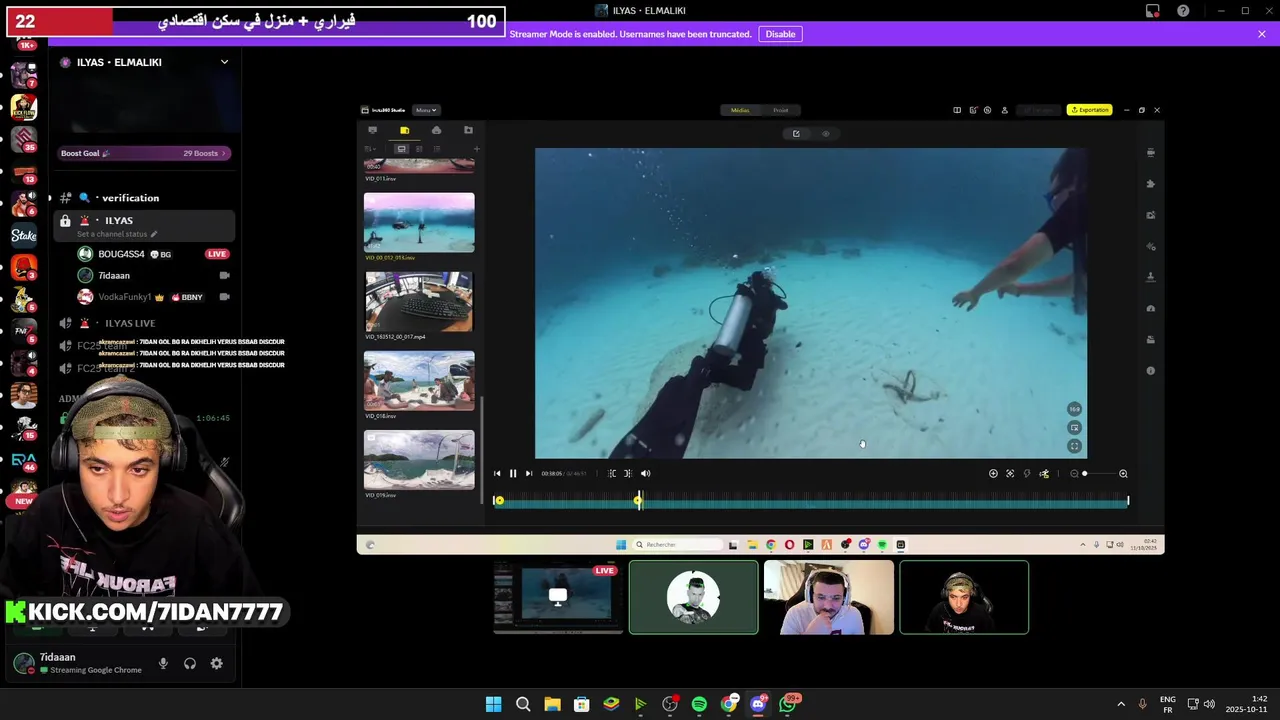Select list view mode in media panel

pyautogui.click(x=436, y=149)
